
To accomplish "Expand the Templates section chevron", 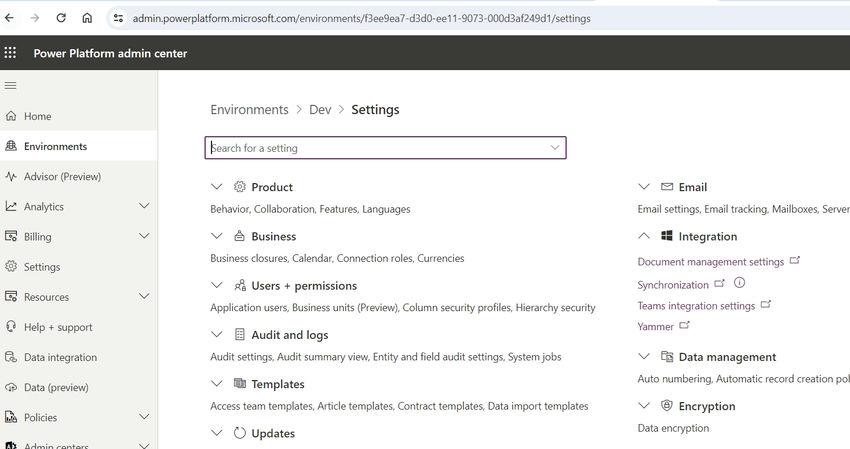I will (216, 383).
